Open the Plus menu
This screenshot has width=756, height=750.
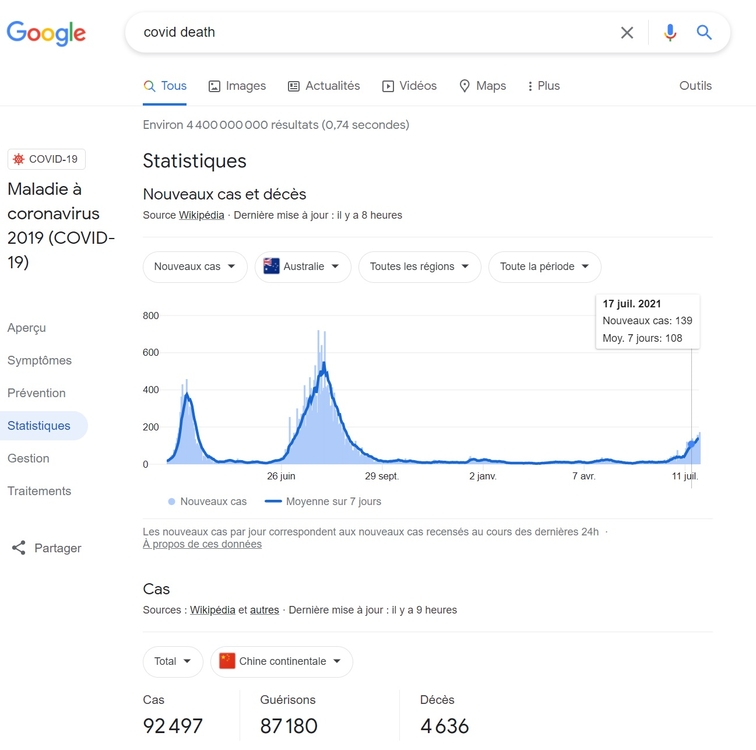pos(543,86)
